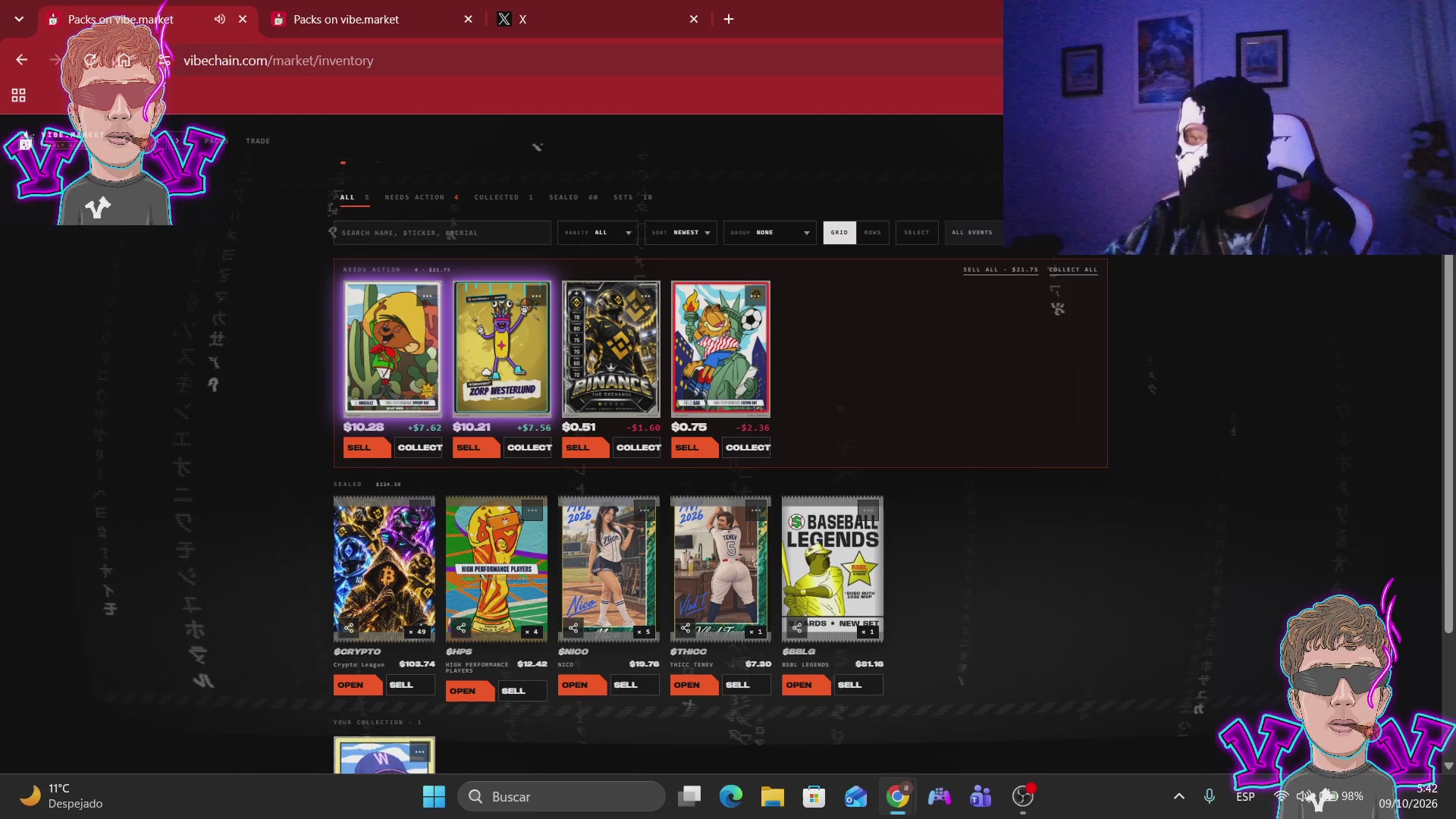Open Google Chrome from the taskbar
Image resolution: width=1456 pixels, height=819 pixels.
(897, 796)
